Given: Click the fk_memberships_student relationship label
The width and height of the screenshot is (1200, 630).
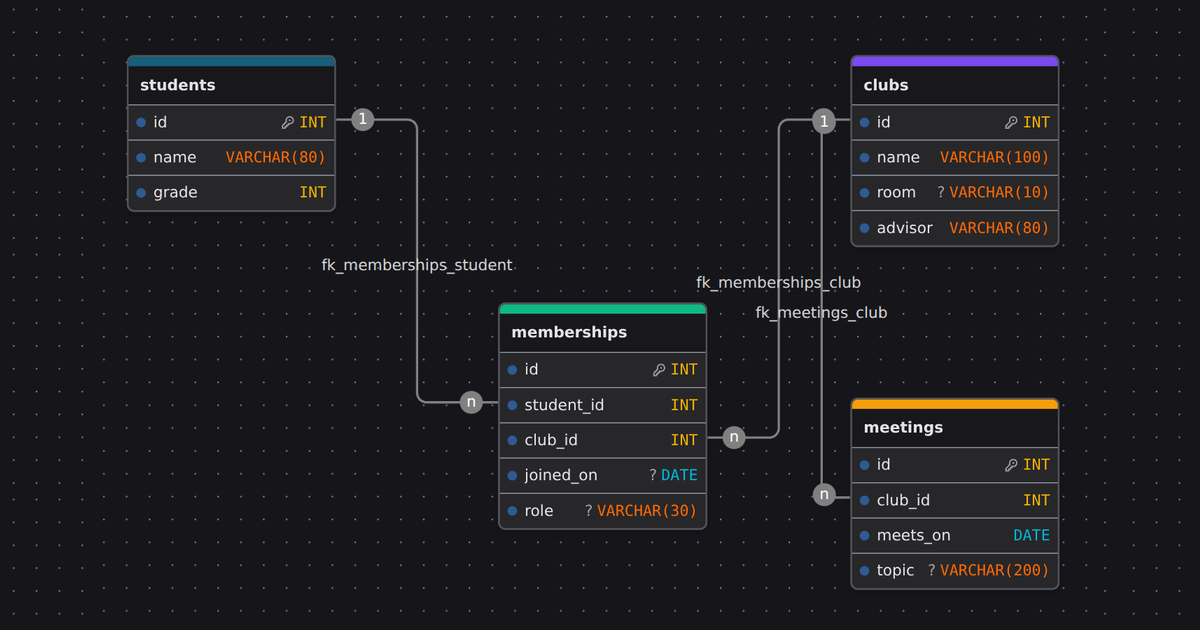Looking at the screenshot, I should 417,265.
